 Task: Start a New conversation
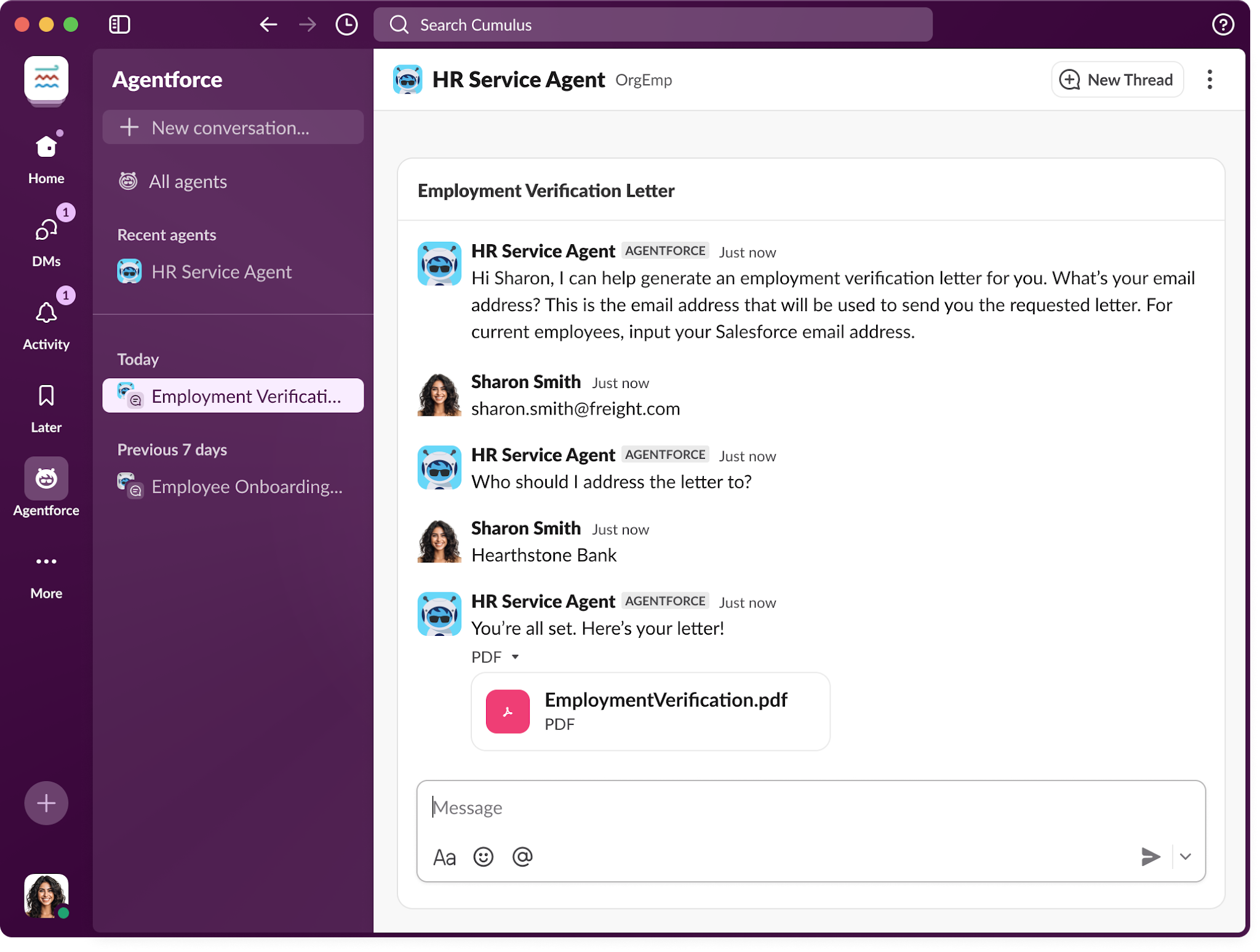click(232, 127)
